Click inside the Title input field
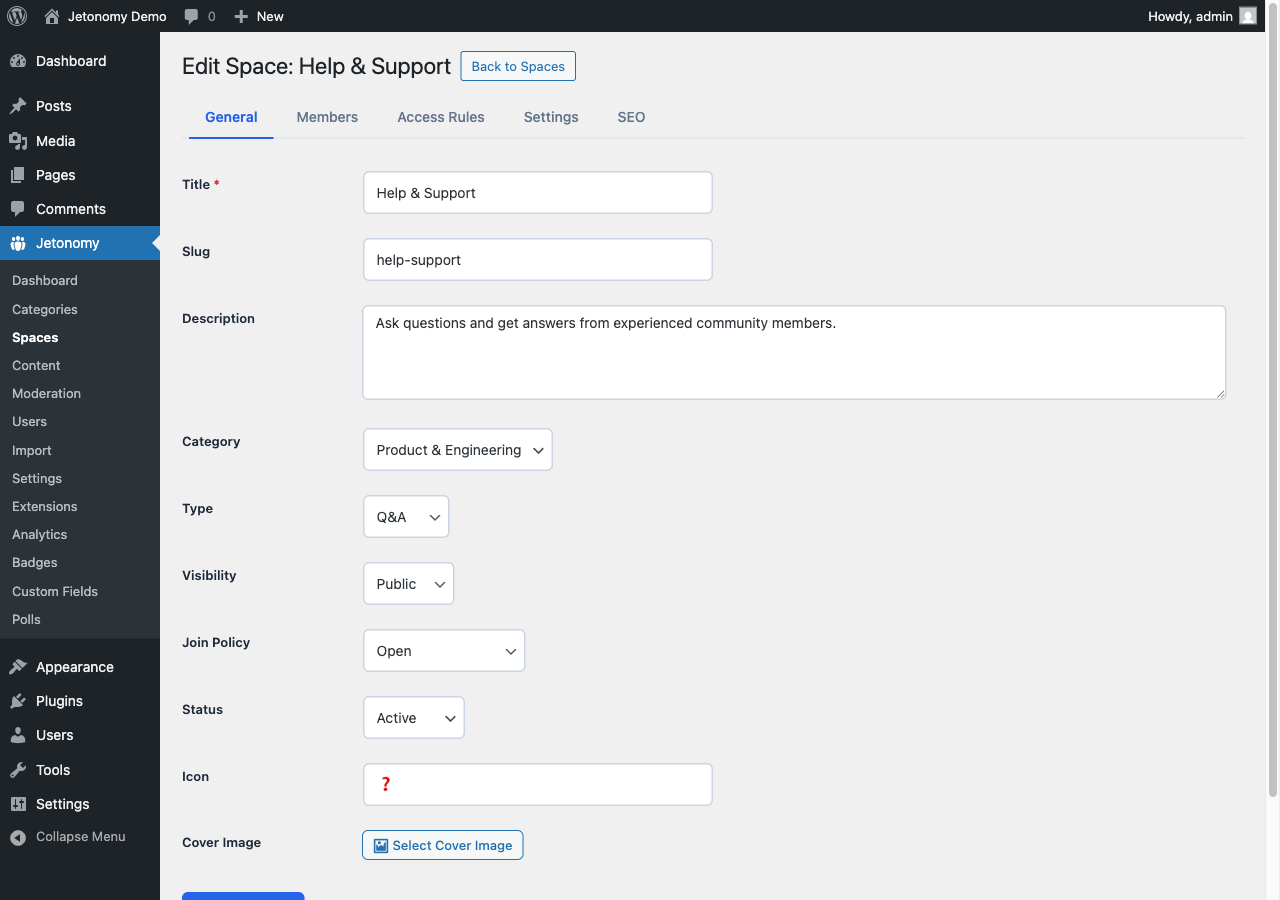Screen dimensions: 1280x900 (537, 192)
